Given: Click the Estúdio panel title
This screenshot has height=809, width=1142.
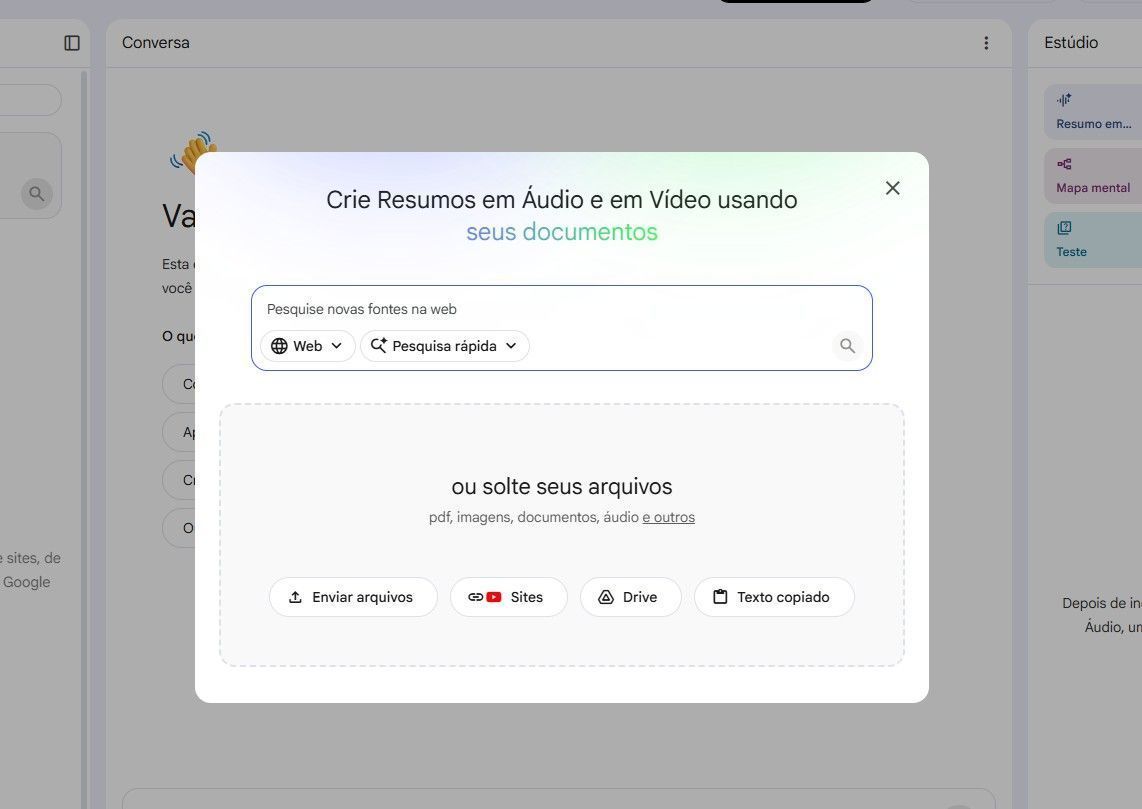Looking at the screenshot, I should [x=1071, y=43].
